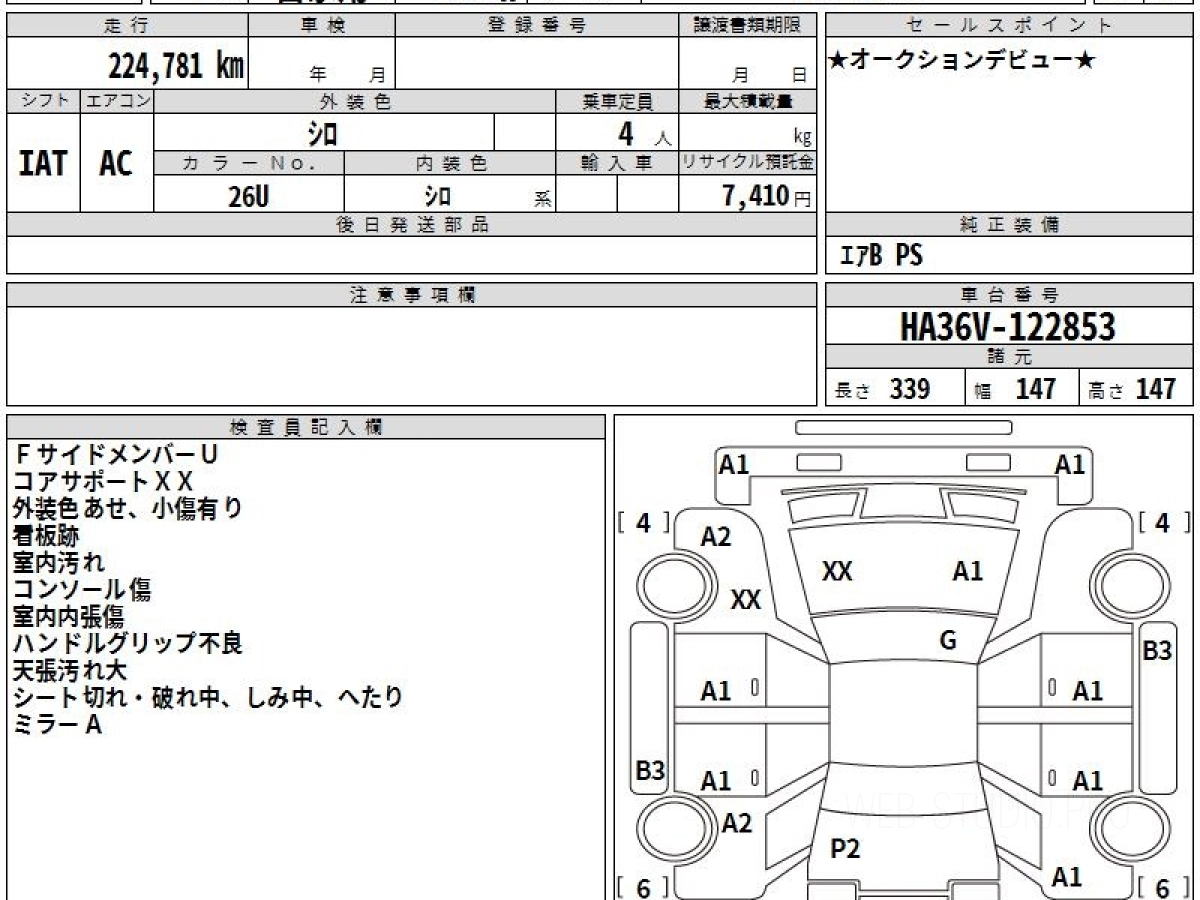Select the note 外装色あせ、小傷有り

(128, 508)
